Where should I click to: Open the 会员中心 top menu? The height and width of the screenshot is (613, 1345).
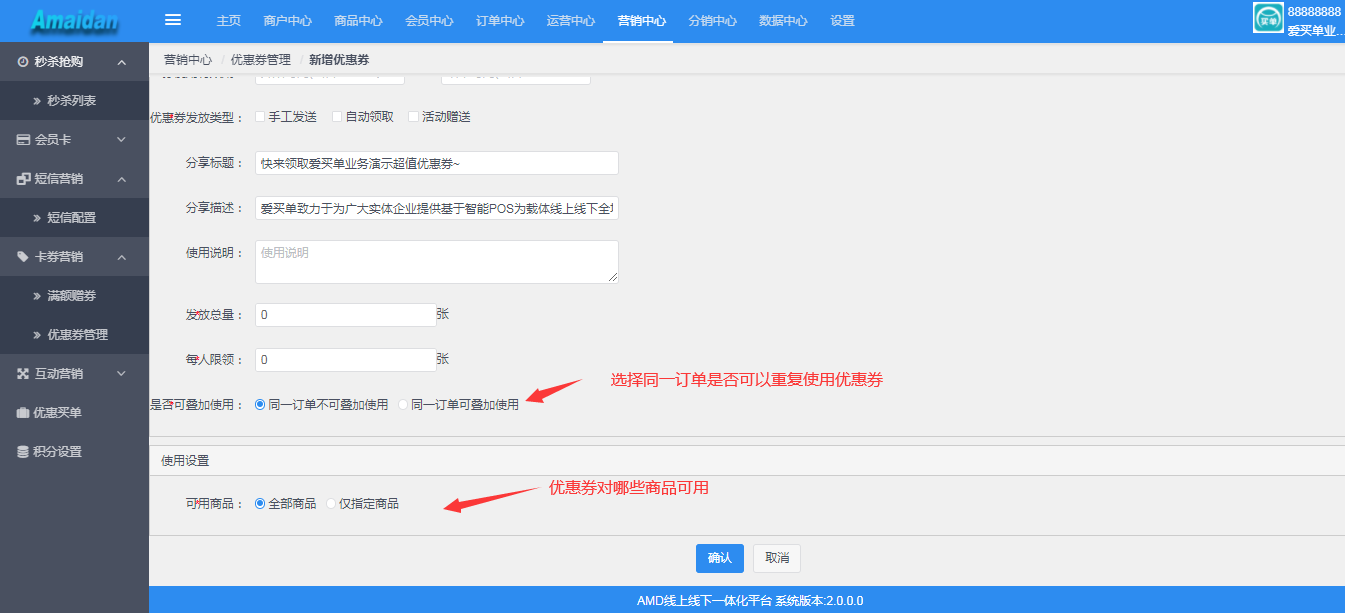point(429,21)
